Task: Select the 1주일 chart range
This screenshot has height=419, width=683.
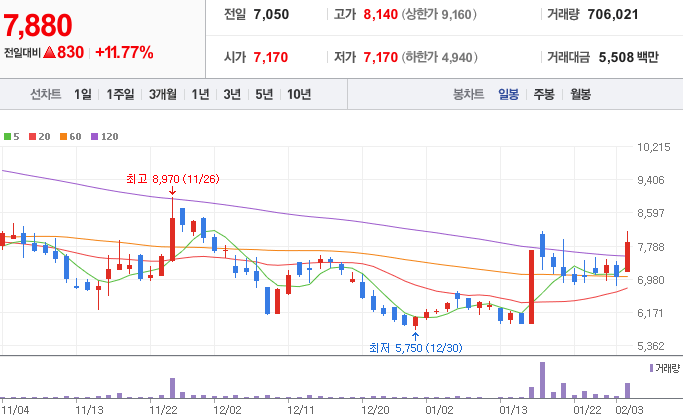Action: click(121, 94)
